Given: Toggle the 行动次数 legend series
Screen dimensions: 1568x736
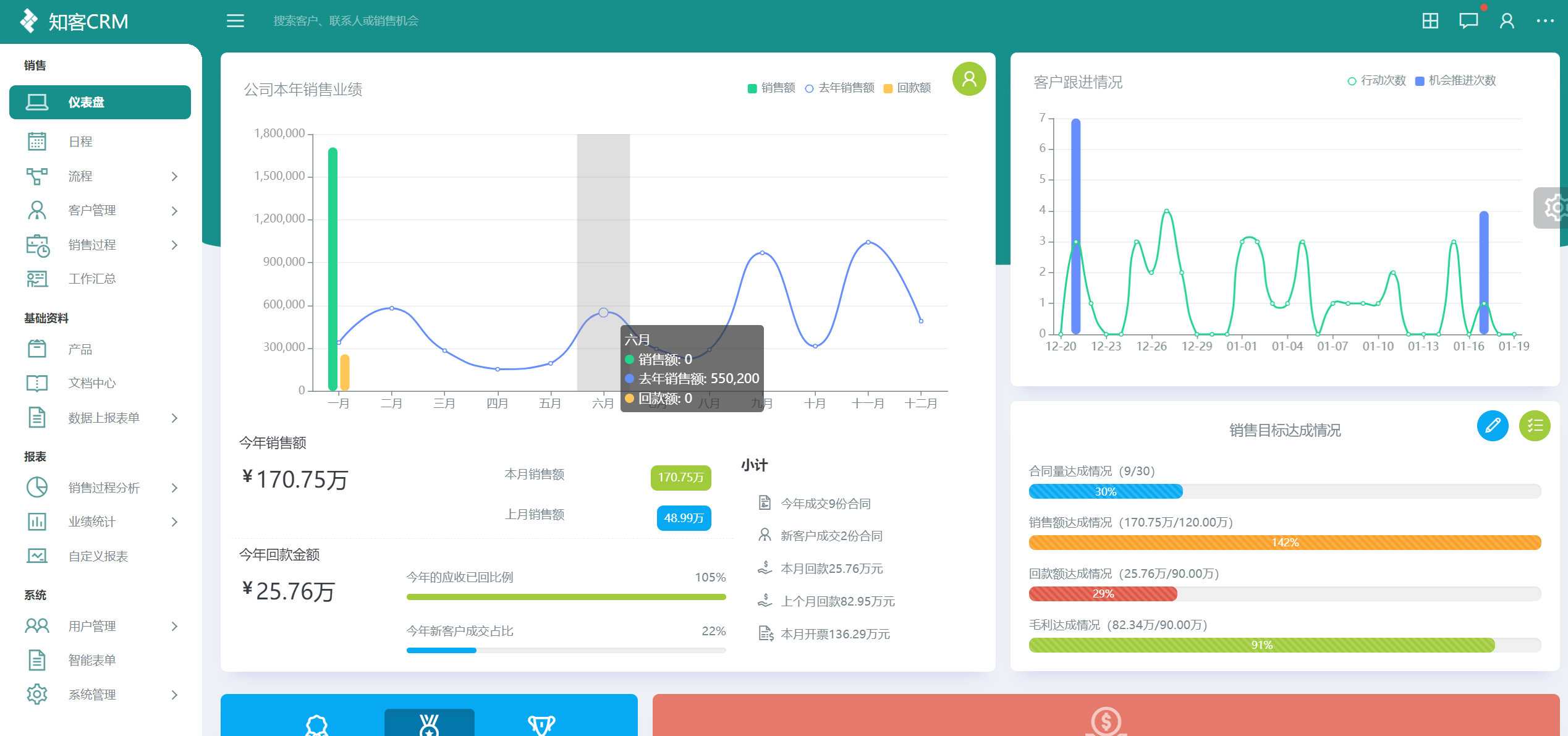Looking at the screenshot, I should click(1376, 80).
